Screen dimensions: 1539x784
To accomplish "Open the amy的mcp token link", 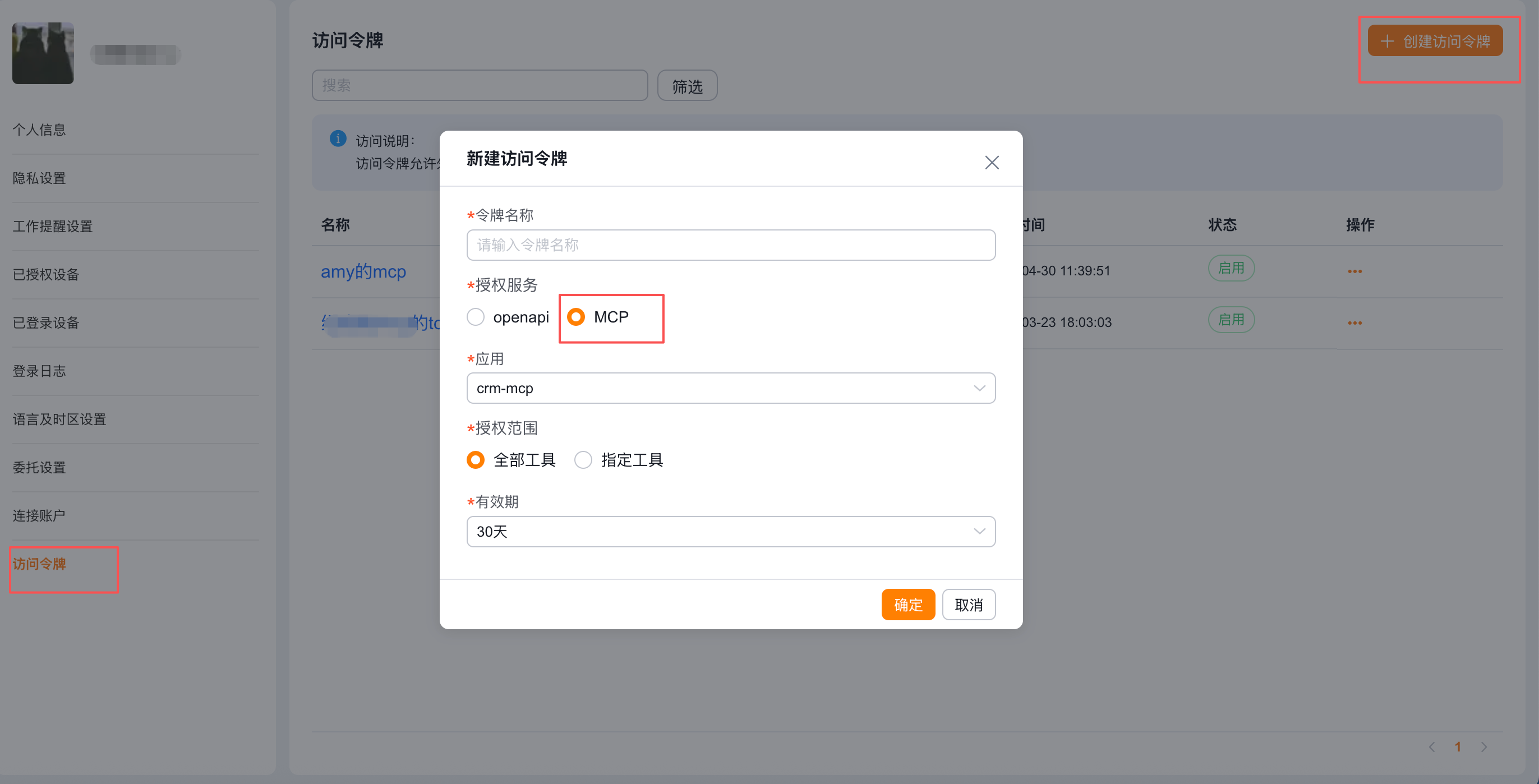I will tap(363, 271).
